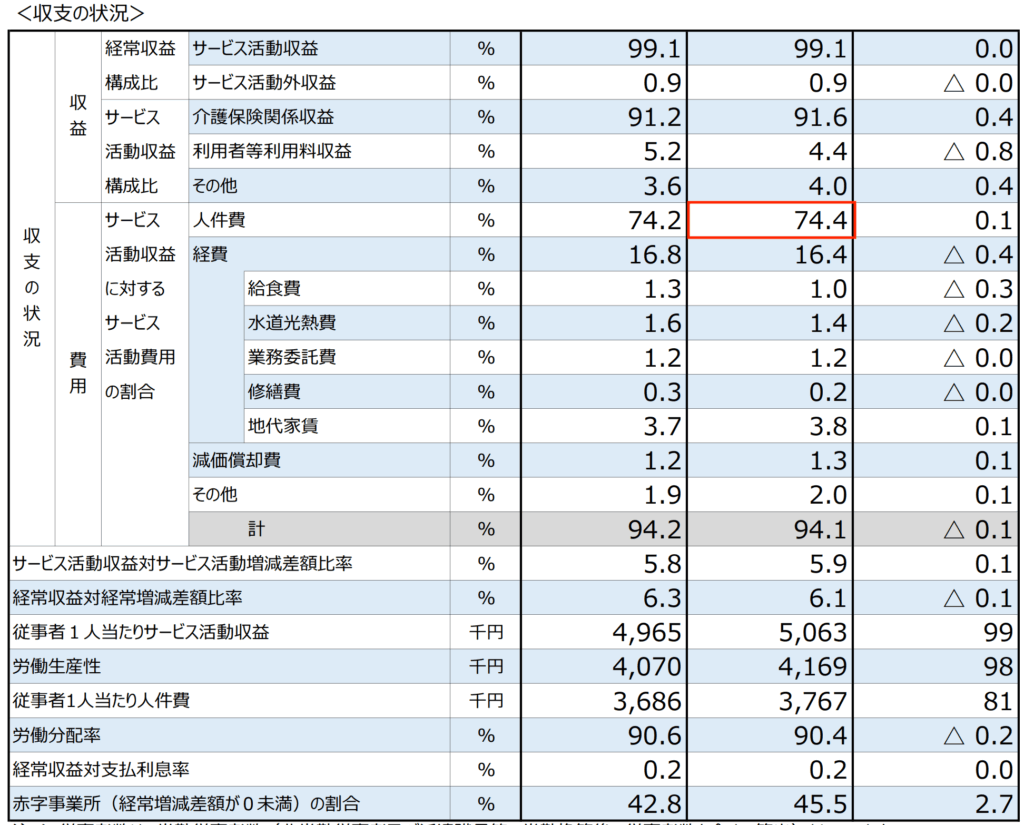
Task: Click the 水道光熱費 row label
Action: 290,323
